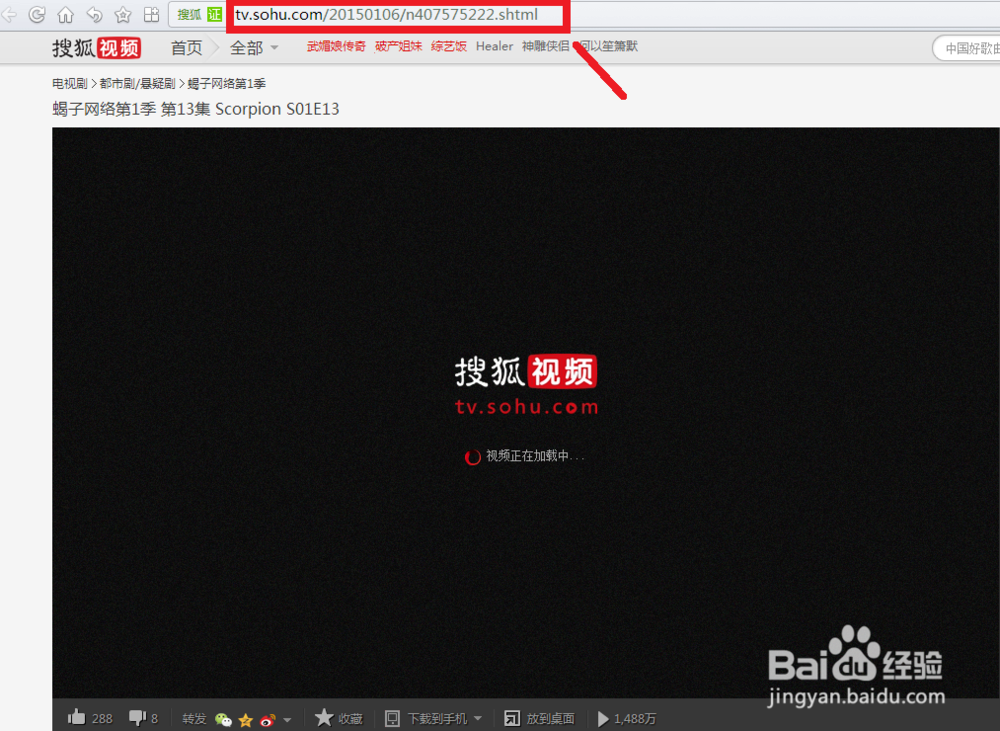Open the 神雕侠侣 link
1000x731 pixels.
[545, 47]
